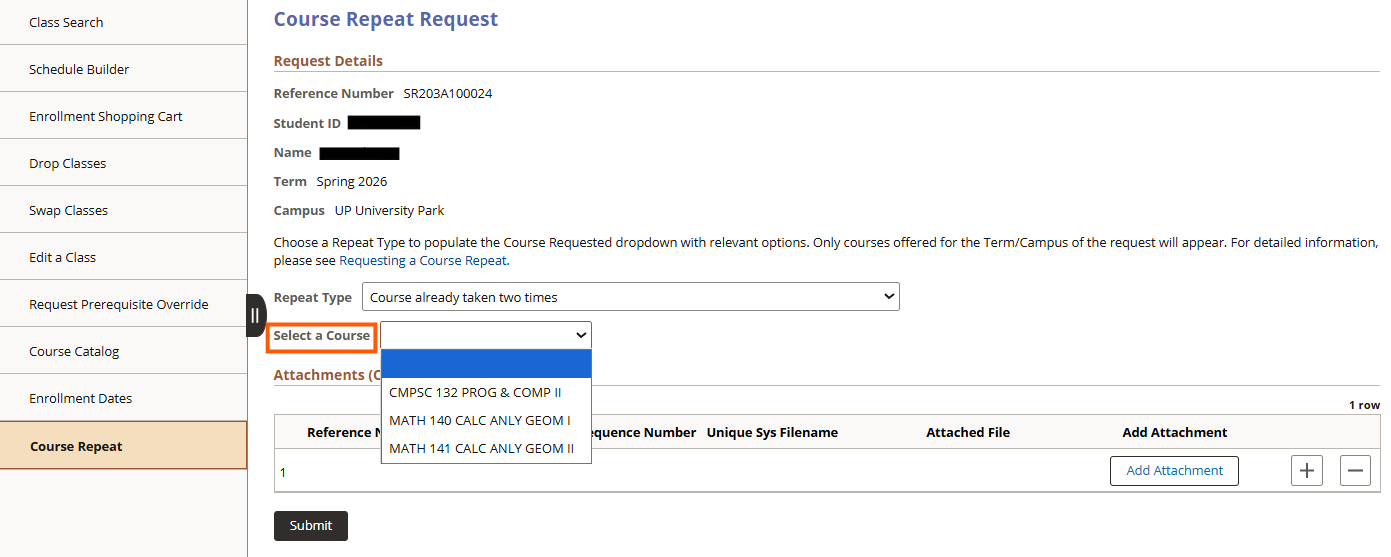
Task: Open the Select a Course dropdown arrow
Action: click(x=579, y=336)
